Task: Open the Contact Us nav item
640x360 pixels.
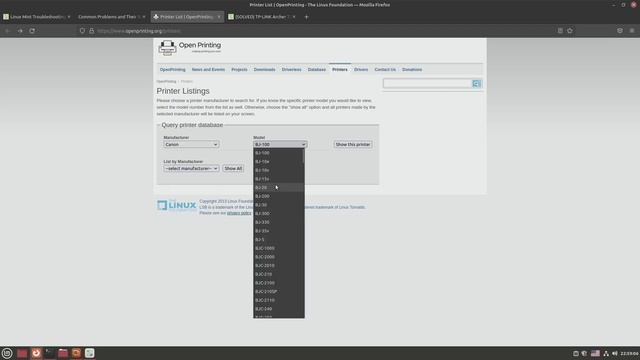Action: pos(385,70)
